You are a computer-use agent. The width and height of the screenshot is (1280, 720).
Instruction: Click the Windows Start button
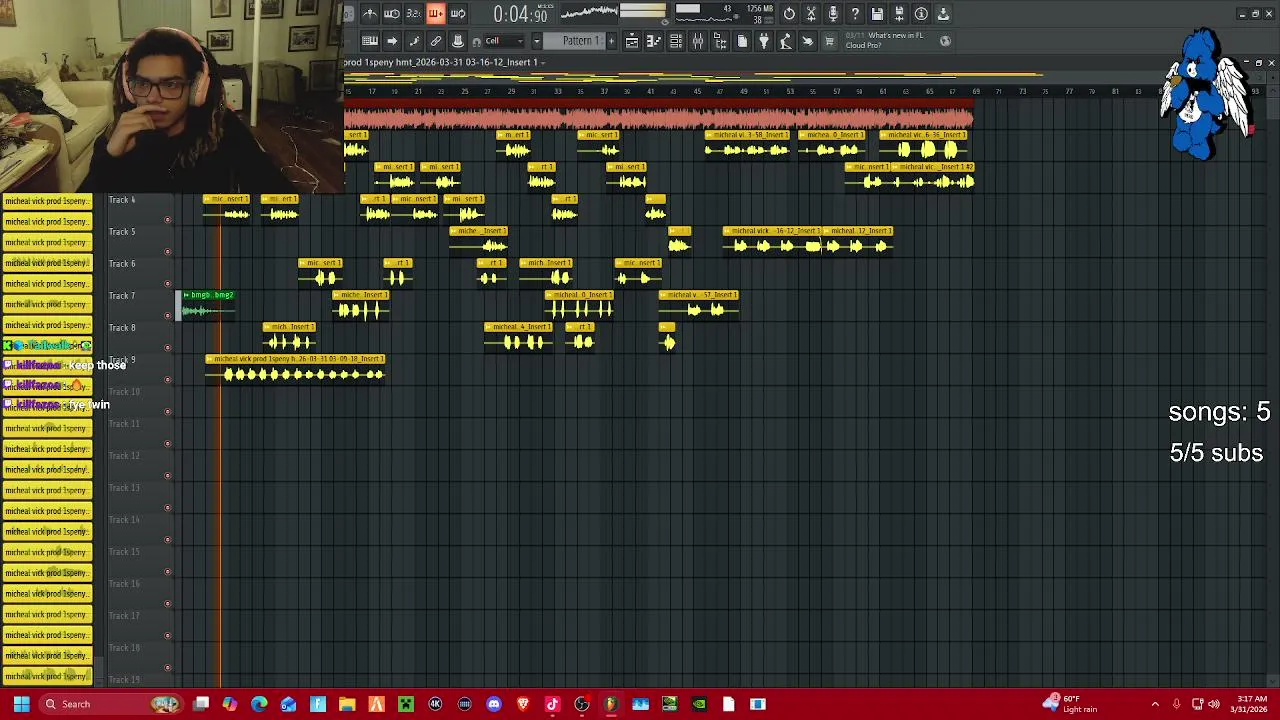click(21, 704)
